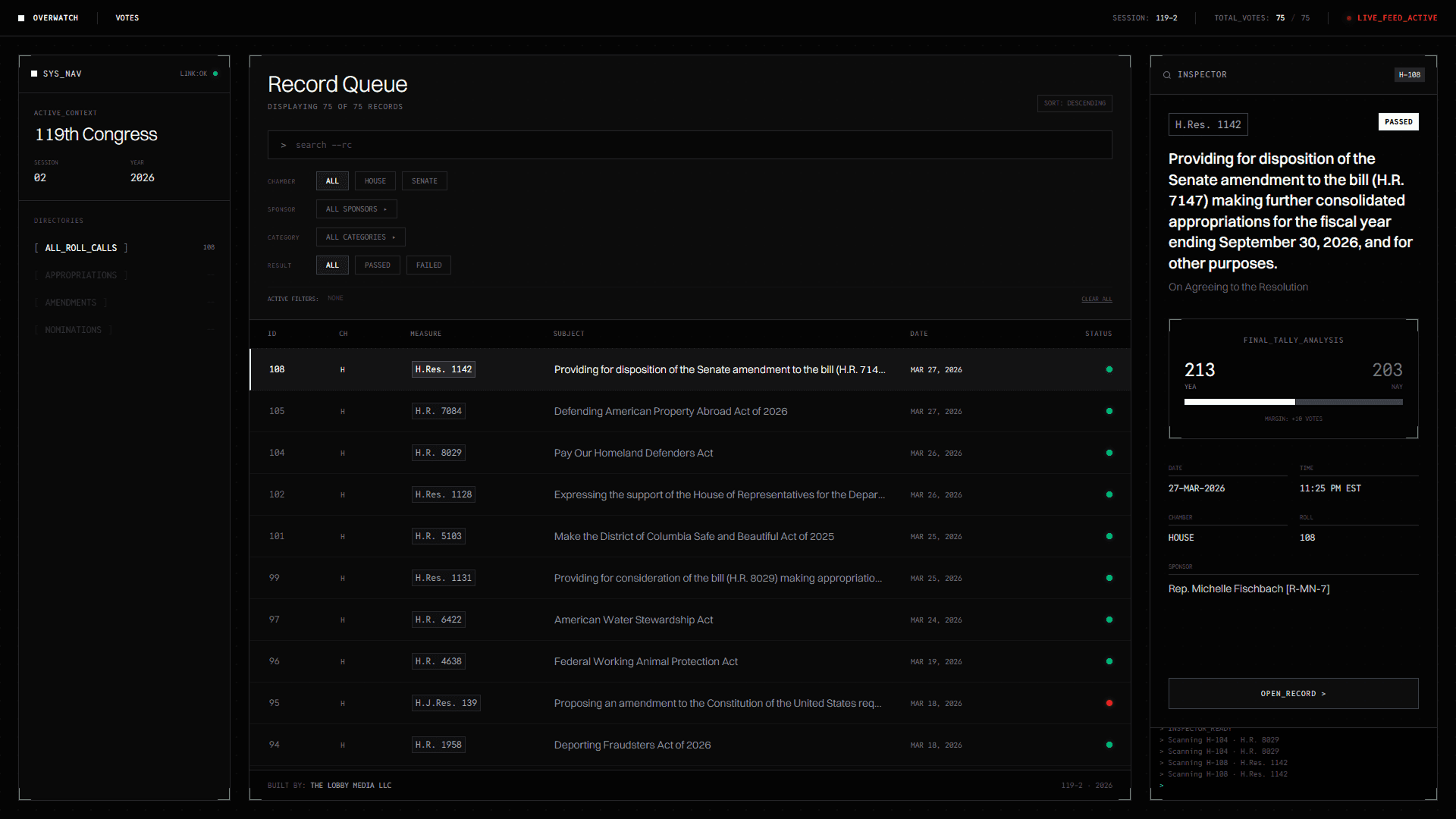Click the CLEAR ALL filters link
Viewport: 1456px width, 819px height.
tap(1097, 299)
